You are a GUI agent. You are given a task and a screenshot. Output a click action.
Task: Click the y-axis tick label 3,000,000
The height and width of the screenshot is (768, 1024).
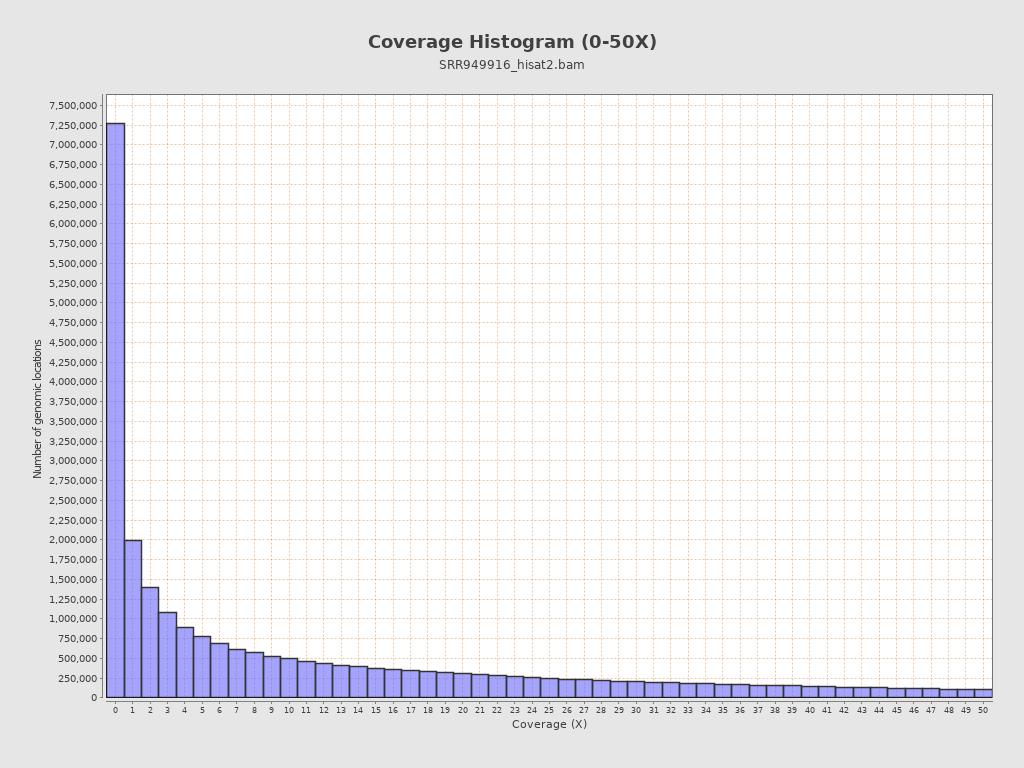click(73, 460)
